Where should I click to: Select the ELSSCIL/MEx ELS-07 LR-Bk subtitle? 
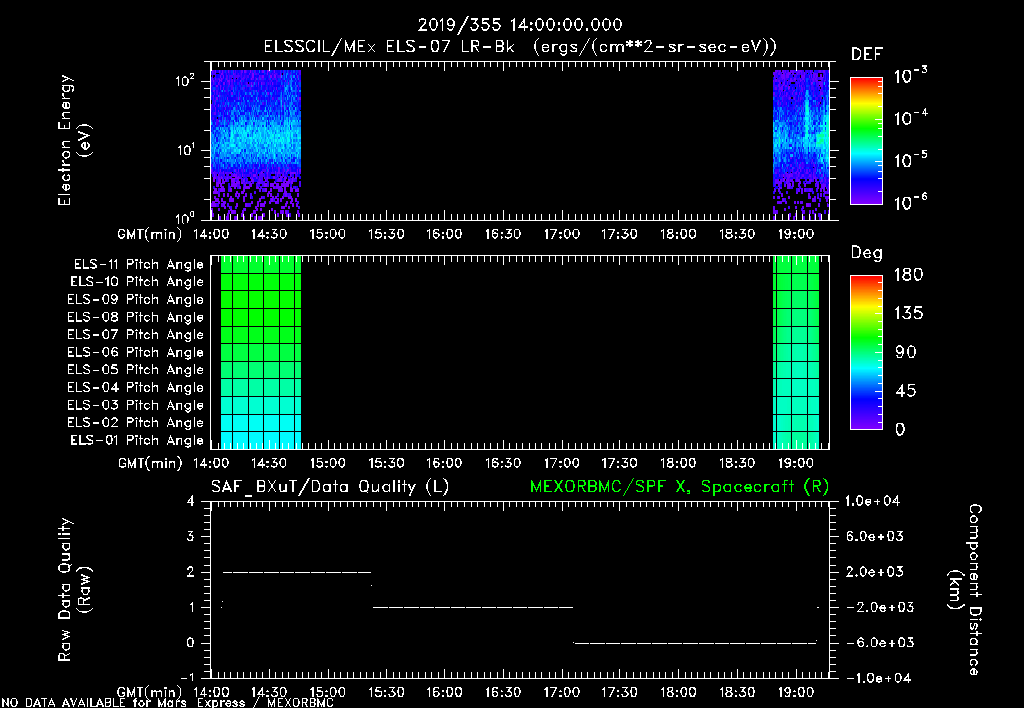tap(520, 47)
